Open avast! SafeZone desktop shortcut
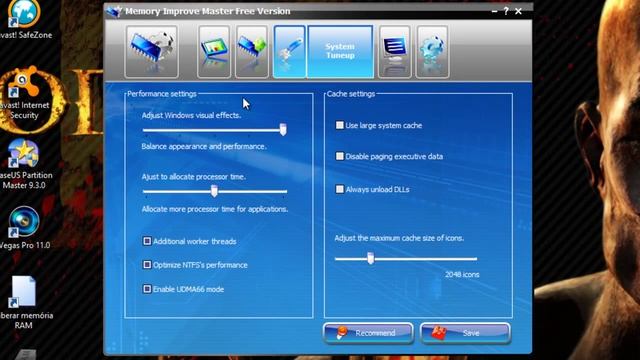640x360 pixels. pos(24,20)
